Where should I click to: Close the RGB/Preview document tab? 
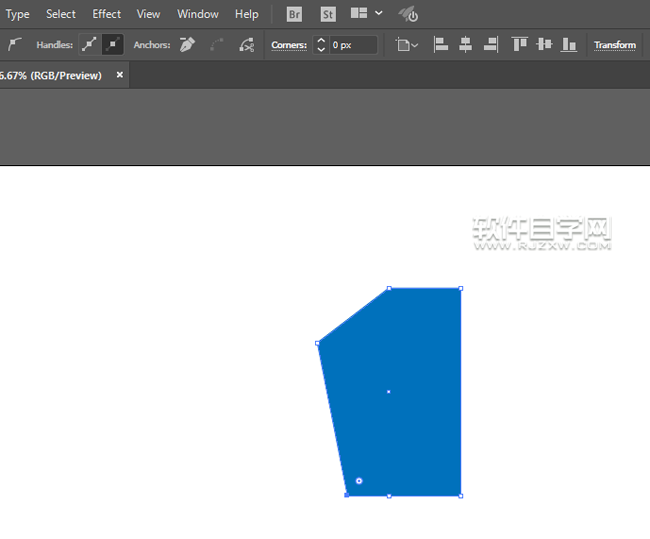click(120, 75)
